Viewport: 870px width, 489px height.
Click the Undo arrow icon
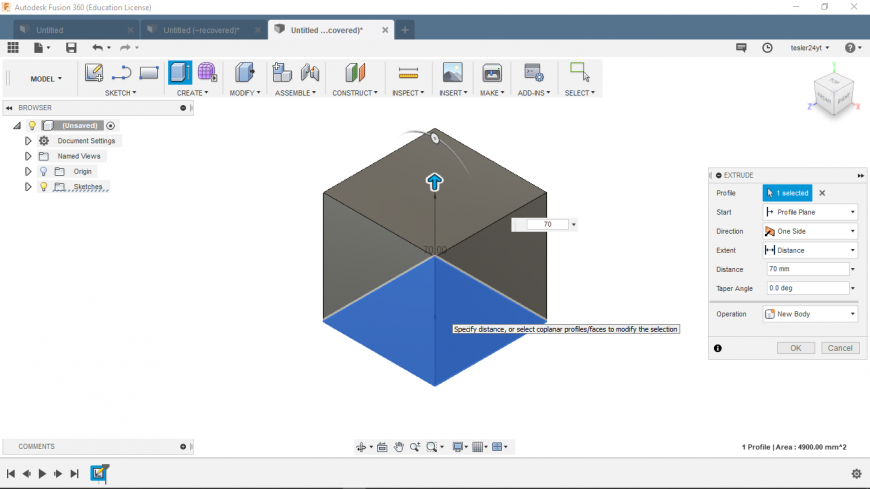[97, 47]
